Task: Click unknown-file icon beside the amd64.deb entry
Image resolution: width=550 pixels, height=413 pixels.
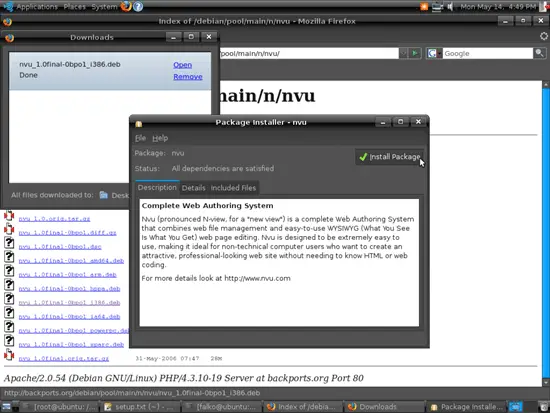Action: (x=9, y=257)
